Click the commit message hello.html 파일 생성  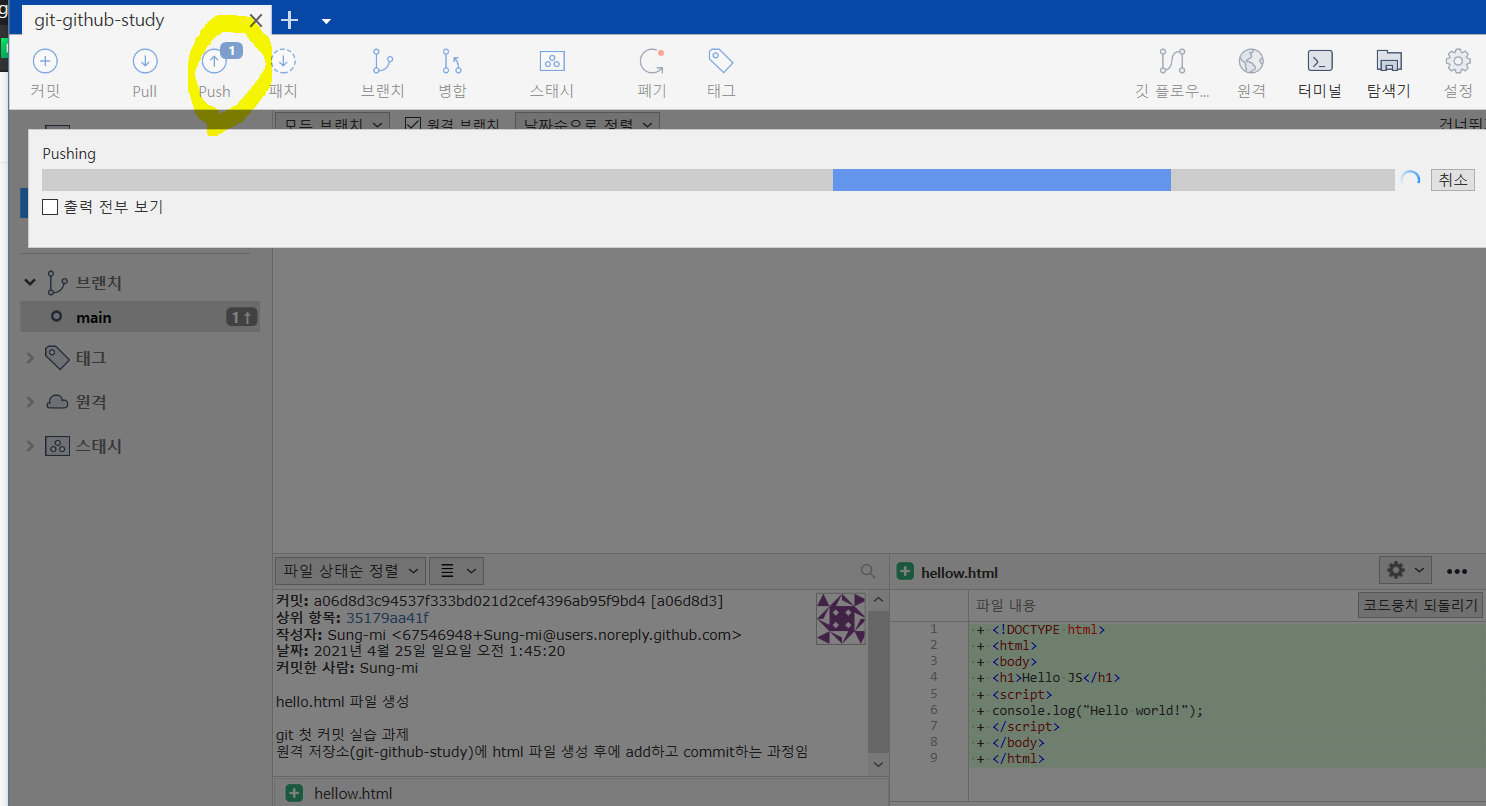pos(342,702)
